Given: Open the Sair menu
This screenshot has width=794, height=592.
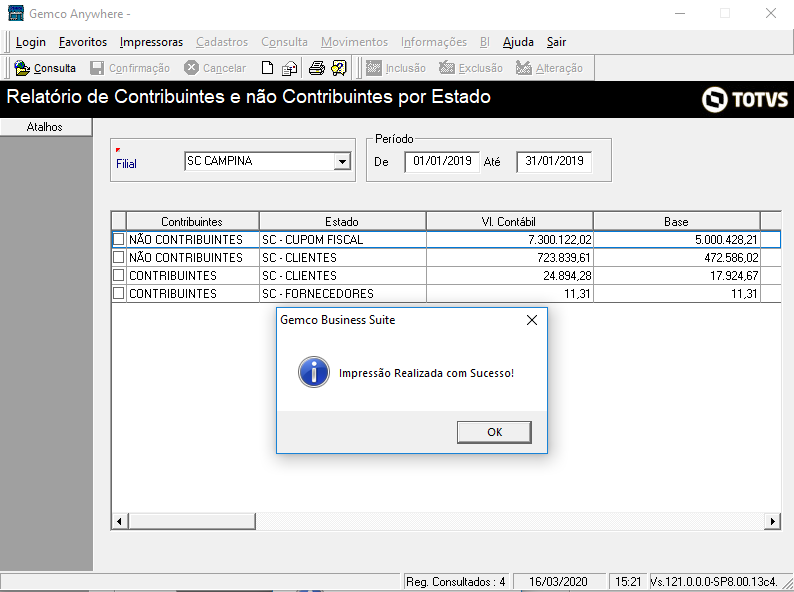Looking at the screenshot, I should coord(556,42).
